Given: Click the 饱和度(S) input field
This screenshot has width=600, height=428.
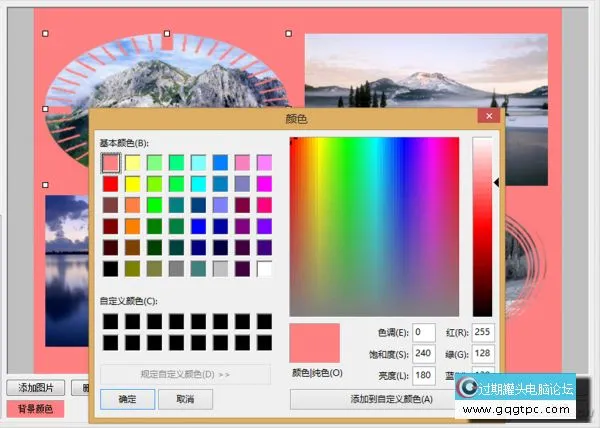Looking at the screenshot, I should pyautogui.click(x=424, y=354).
